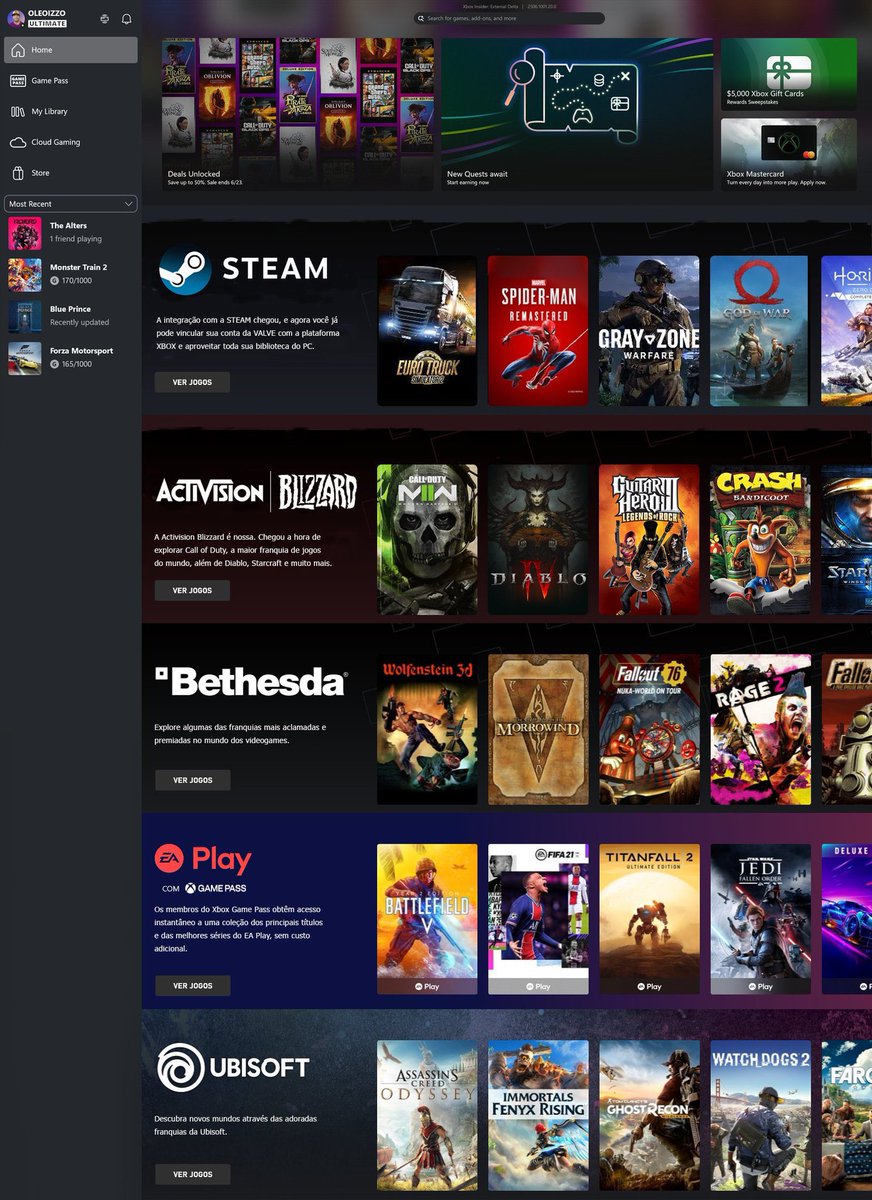Open Fallout 76 cover
The width and height of the screenshot is (872, 1200).
point(649,730)
